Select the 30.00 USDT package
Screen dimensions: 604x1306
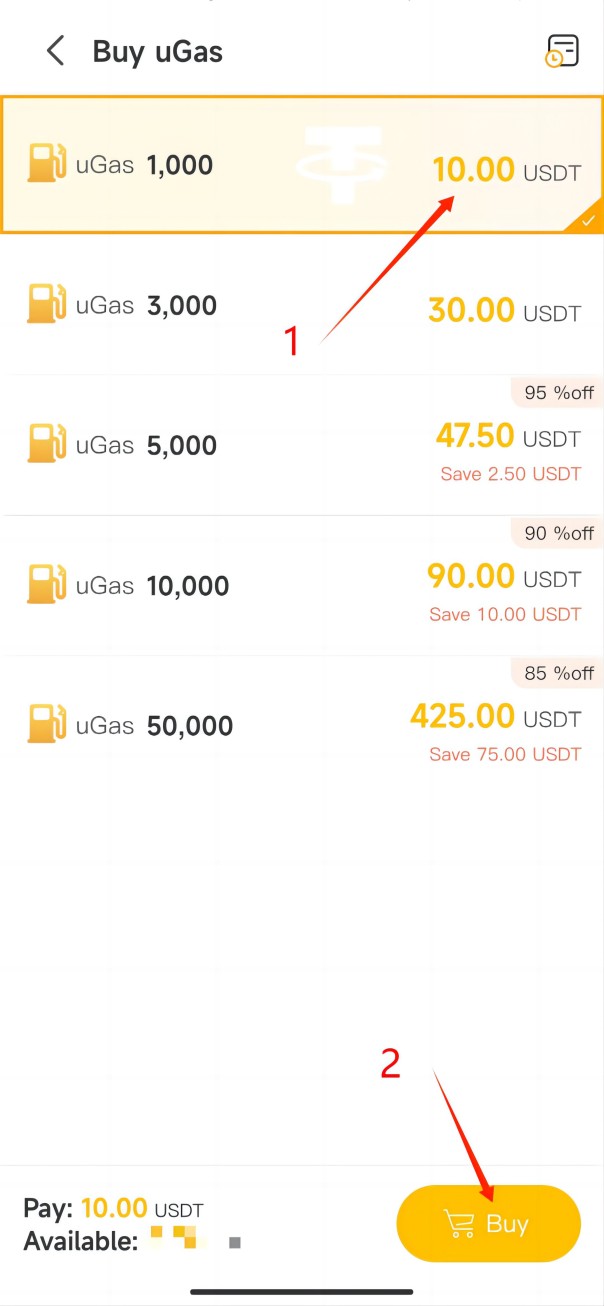click(471, 310)
